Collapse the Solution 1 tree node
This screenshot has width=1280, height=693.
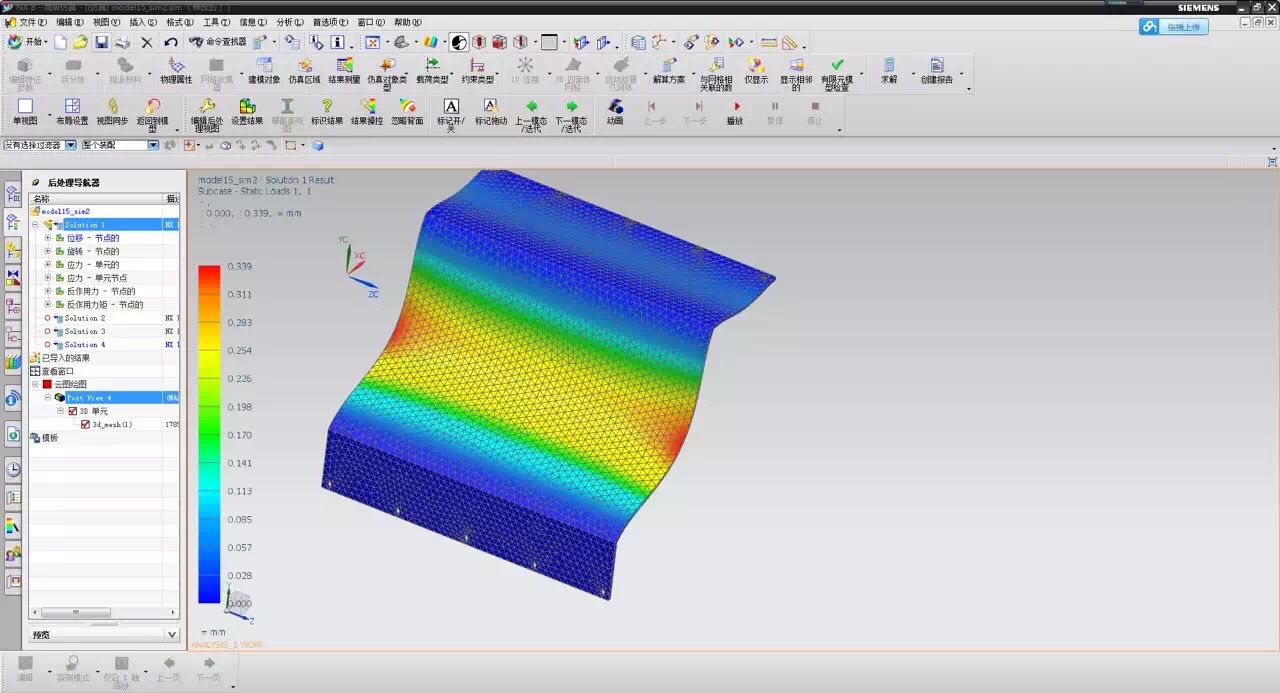click(x=35, y=225)
